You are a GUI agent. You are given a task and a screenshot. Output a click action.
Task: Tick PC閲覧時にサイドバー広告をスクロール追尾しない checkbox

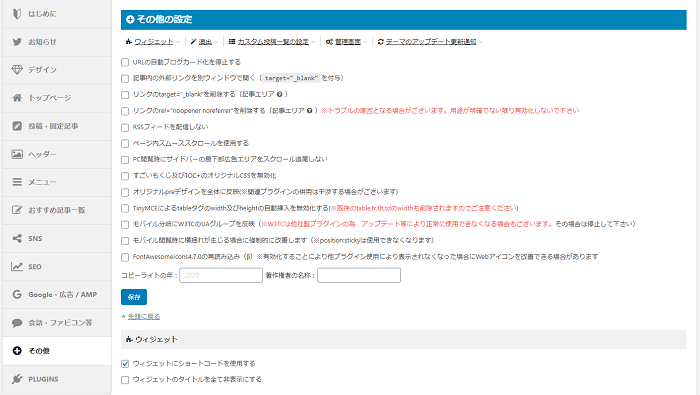click(125, 160)
